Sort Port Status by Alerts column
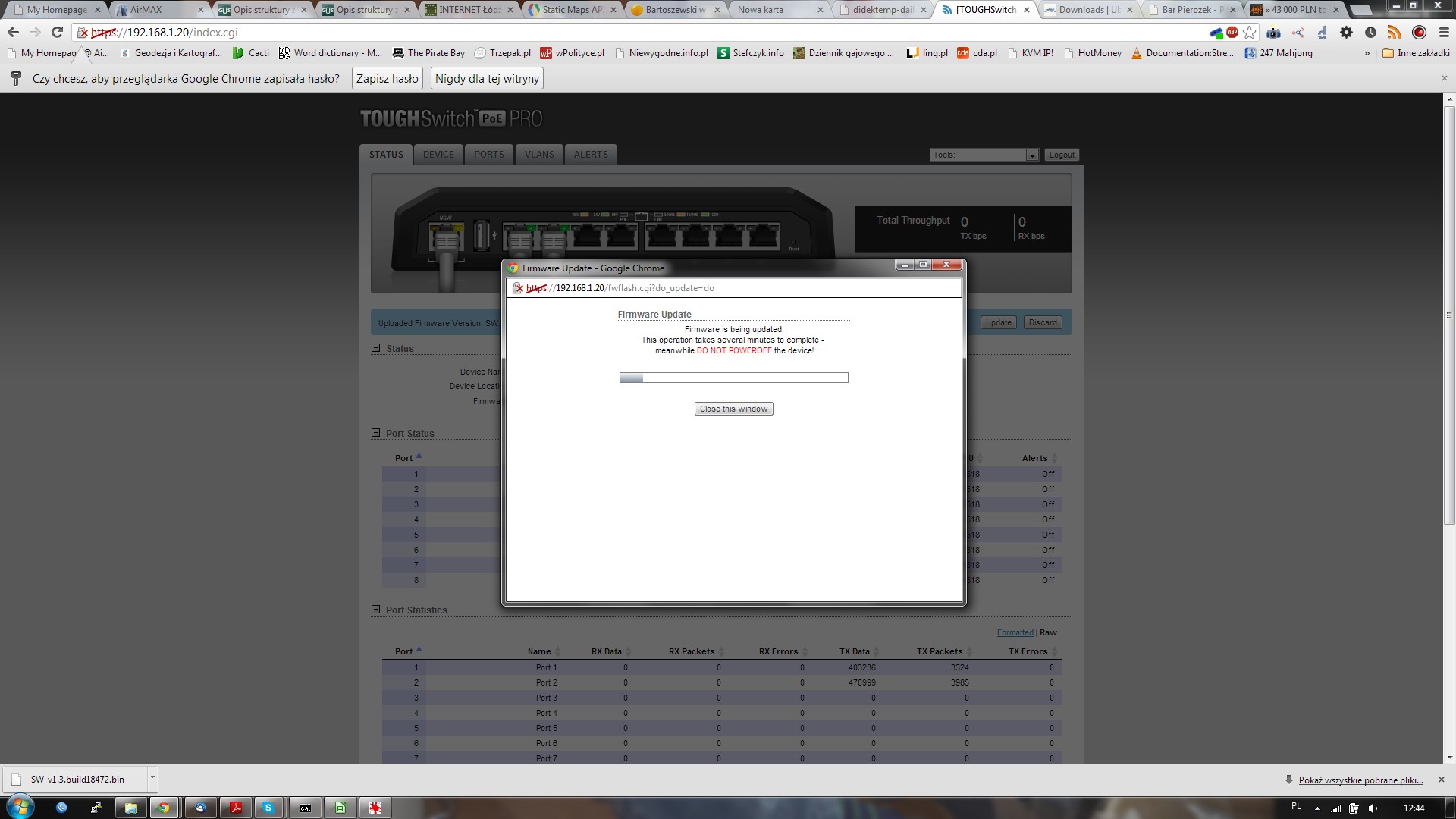 pos(1039,458)
